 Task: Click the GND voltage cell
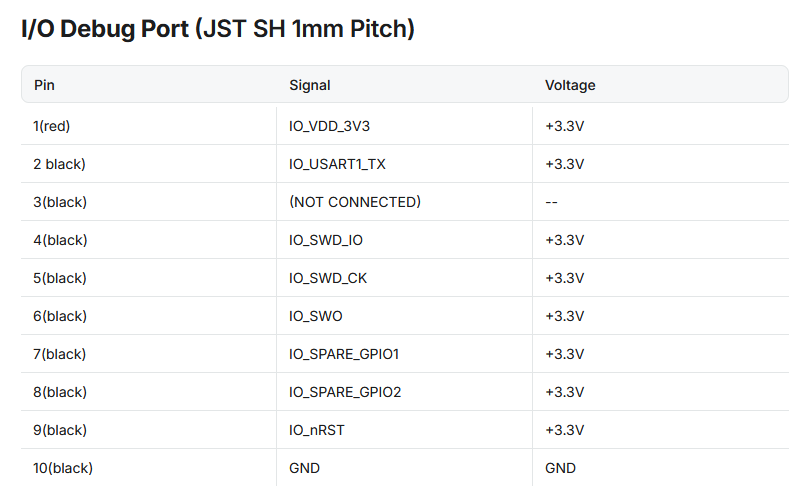click(560, 468)
